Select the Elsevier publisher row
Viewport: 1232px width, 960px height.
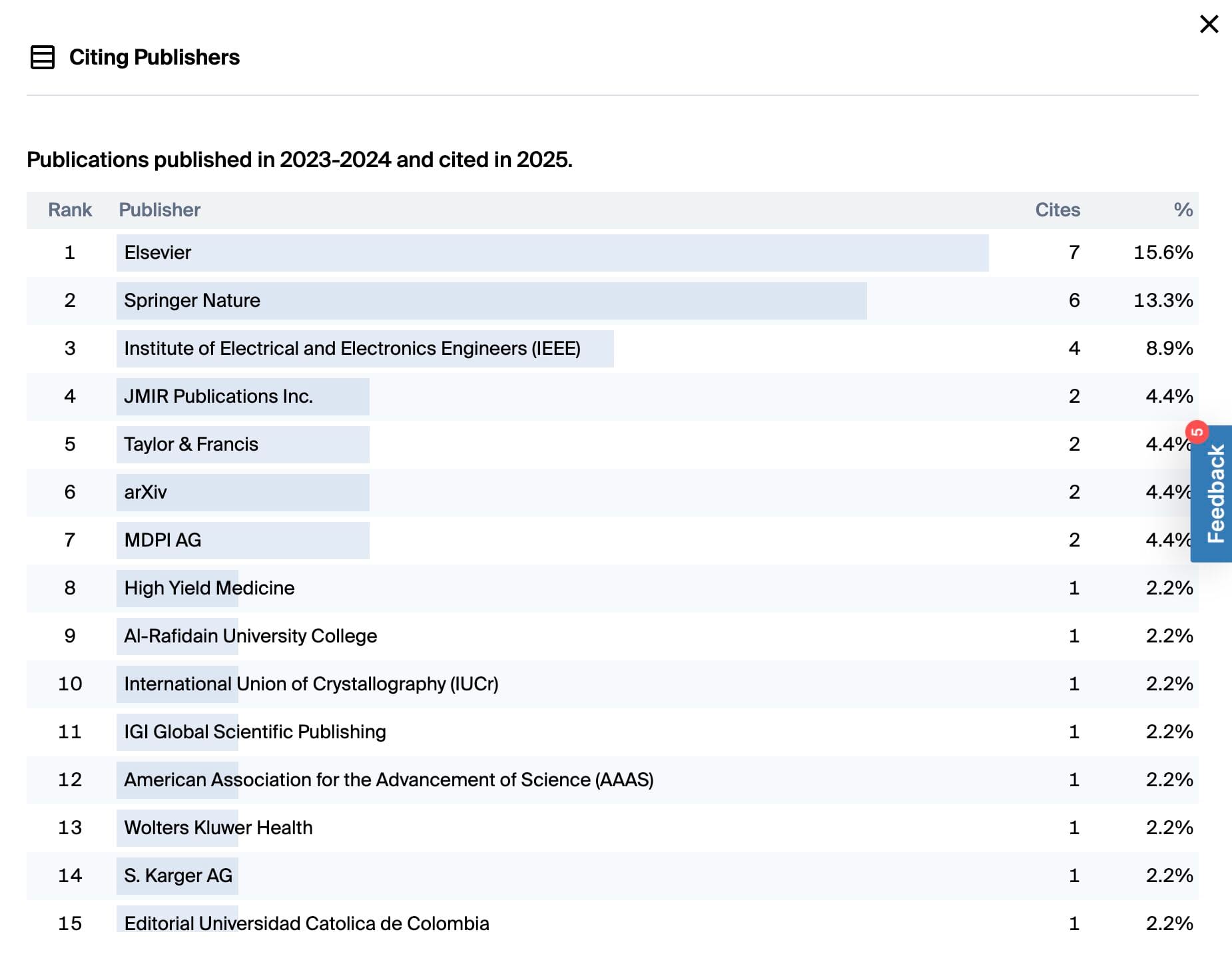pos(613,253)
